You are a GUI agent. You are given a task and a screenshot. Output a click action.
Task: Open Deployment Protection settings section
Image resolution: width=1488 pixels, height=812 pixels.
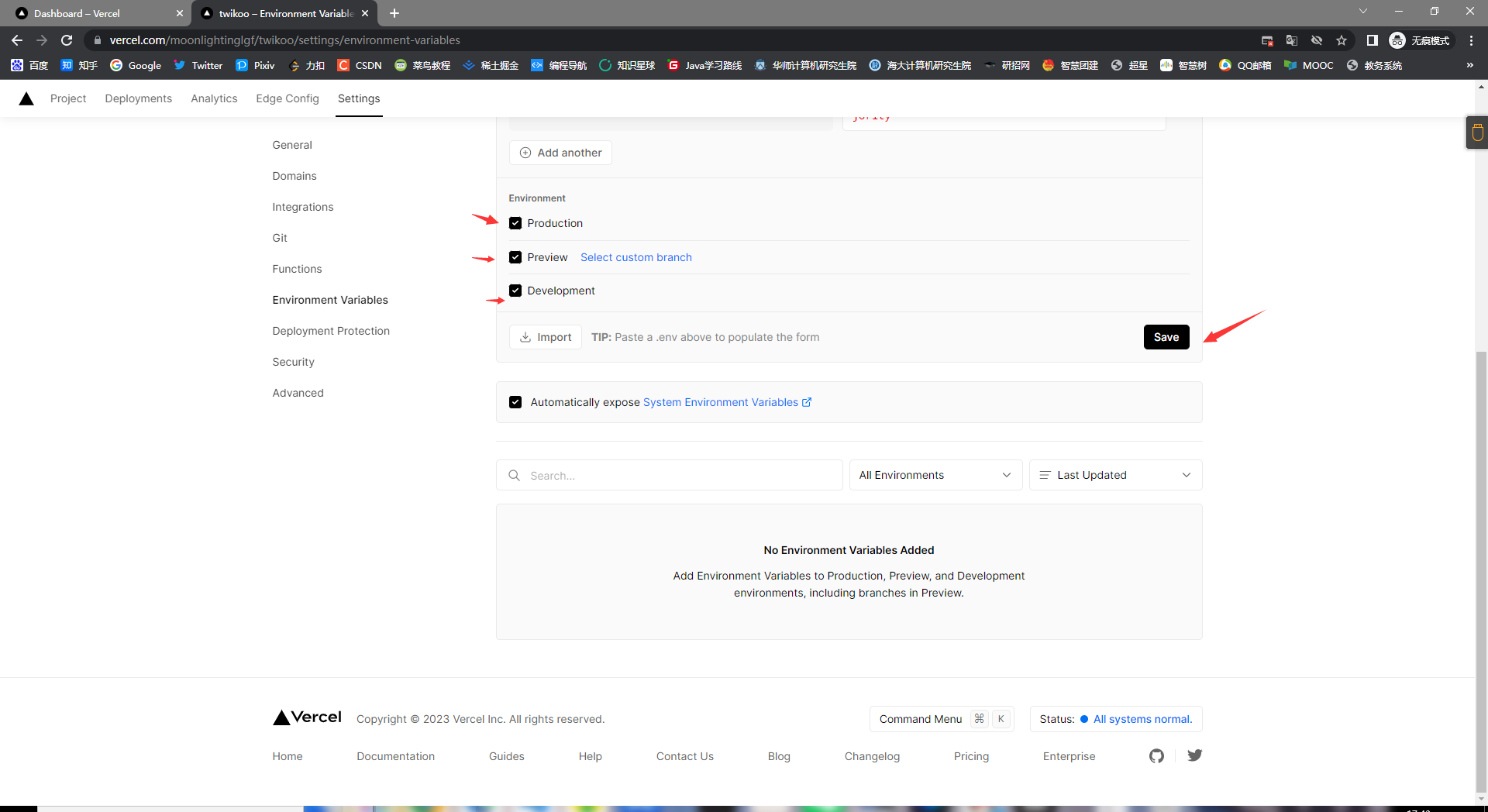[331, 331]
